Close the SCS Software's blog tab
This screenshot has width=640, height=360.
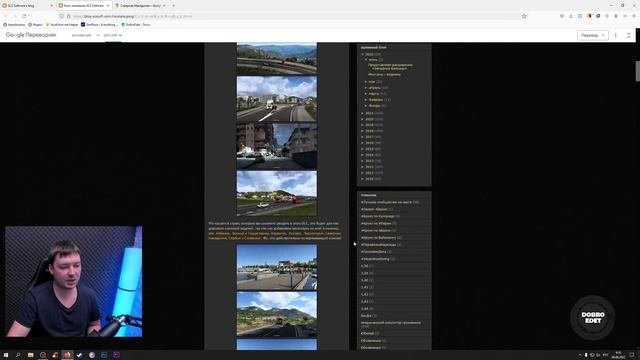pyautogui.click(x=52, y=6)
